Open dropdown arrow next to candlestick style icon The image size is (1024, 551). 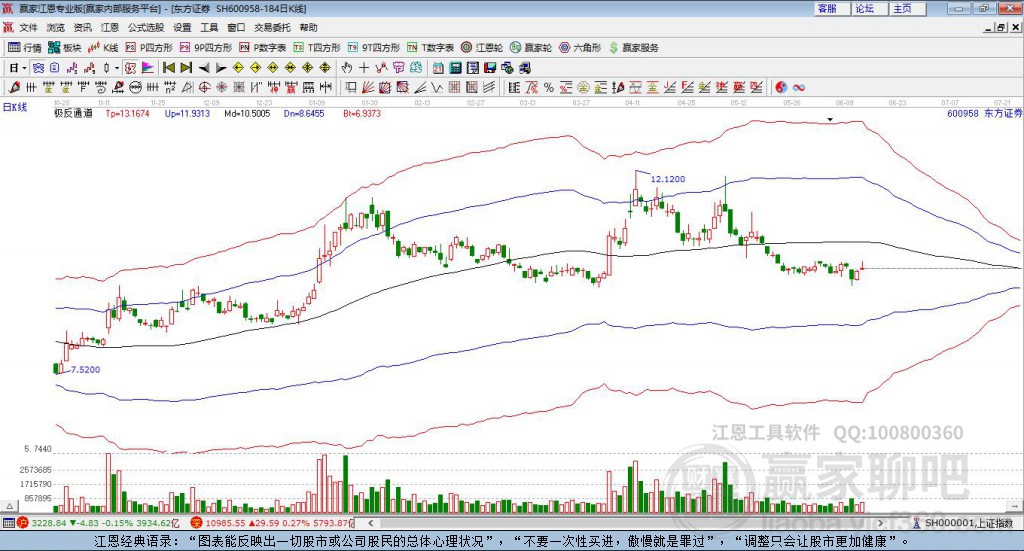tap(117, 68)
